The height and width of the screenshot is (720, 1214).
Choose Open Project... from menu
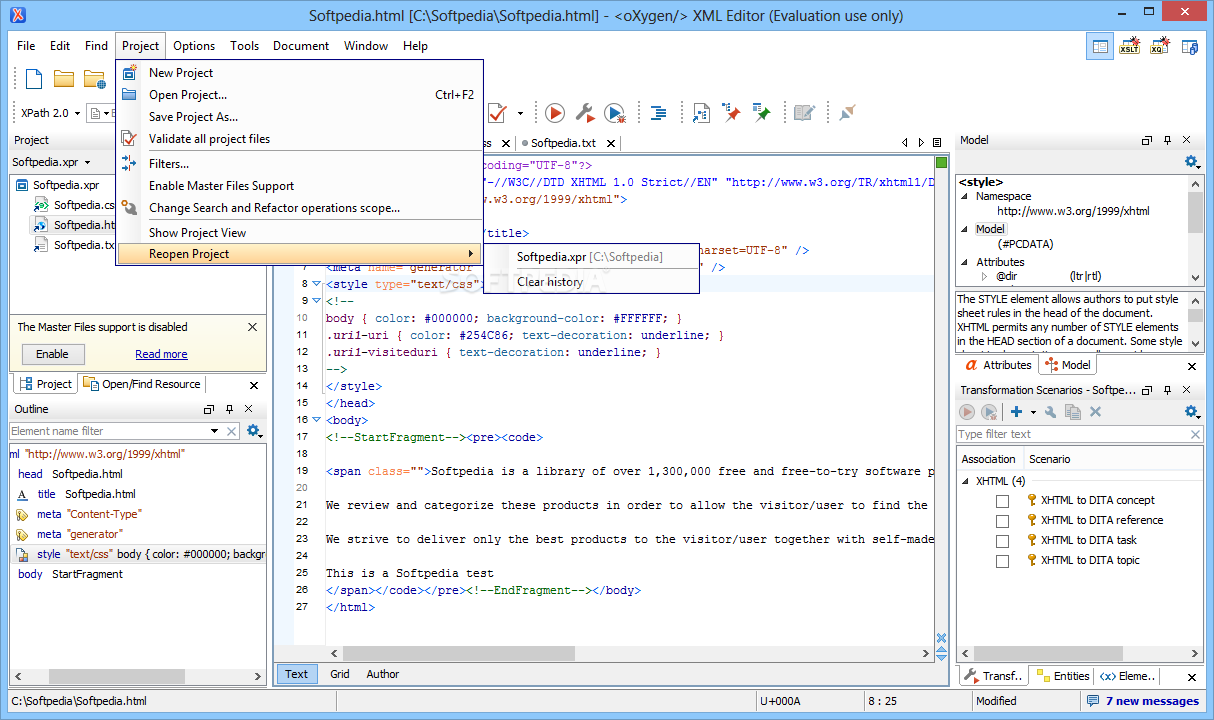click(x=299, y=95)
